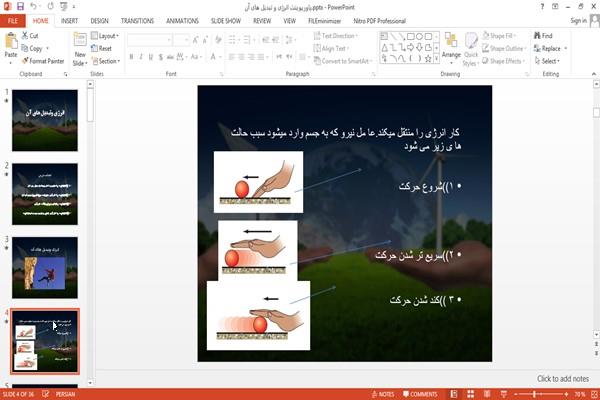Viewport: 600px width, 400px height.
Task: Toggle Bold formatting
Action: [x=131, y=57]
